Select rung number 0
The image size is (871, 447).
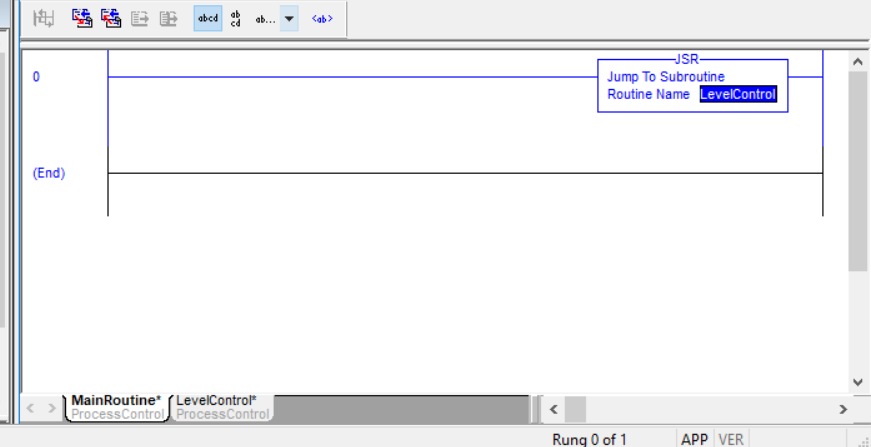36,77
